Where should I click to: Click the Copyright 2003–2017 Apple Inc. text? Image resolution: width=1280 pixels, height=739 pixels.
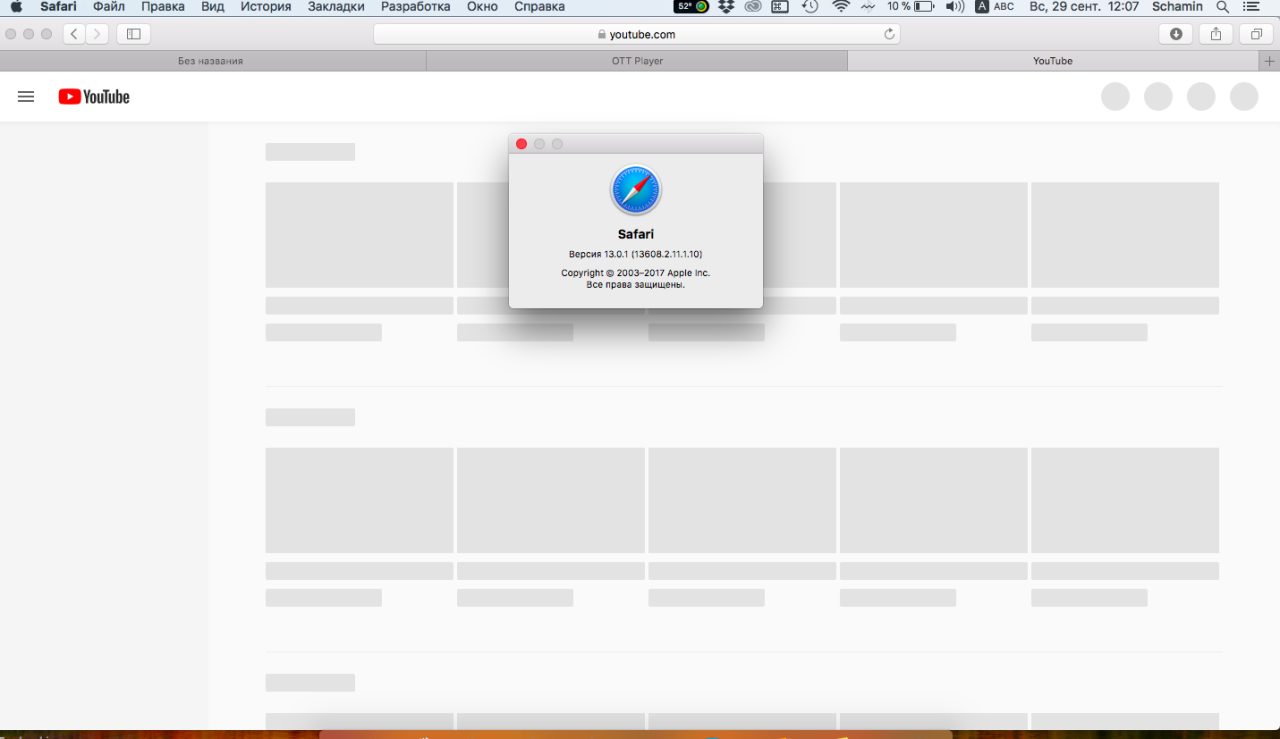point(636,273)
